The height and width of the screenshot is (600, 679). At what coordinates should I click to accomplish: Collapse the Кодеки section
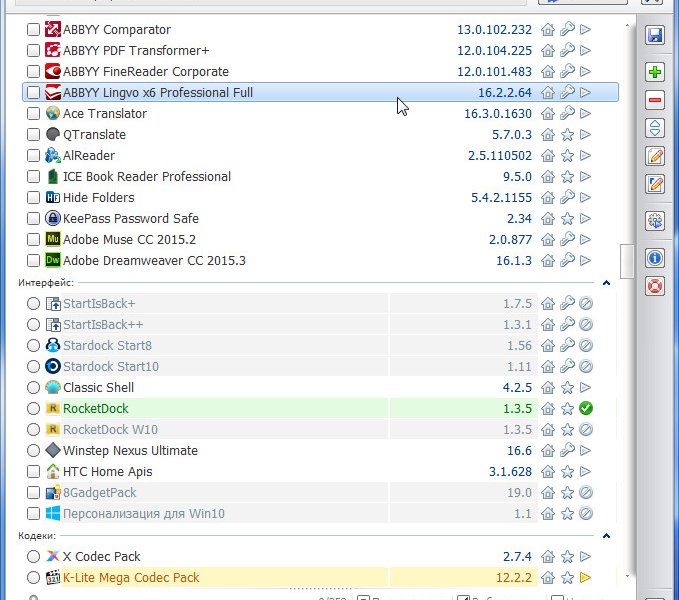tap(606, 536)
